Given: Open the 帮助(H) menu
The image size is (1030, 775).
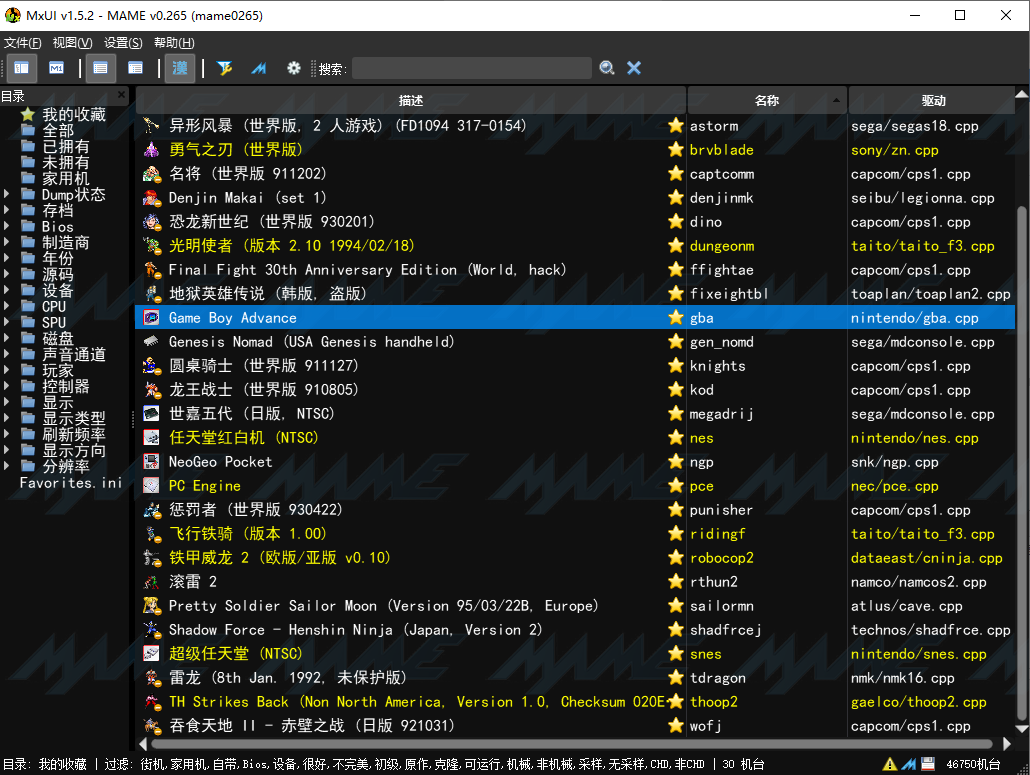Looking at the screenshot, I should 174,43.
